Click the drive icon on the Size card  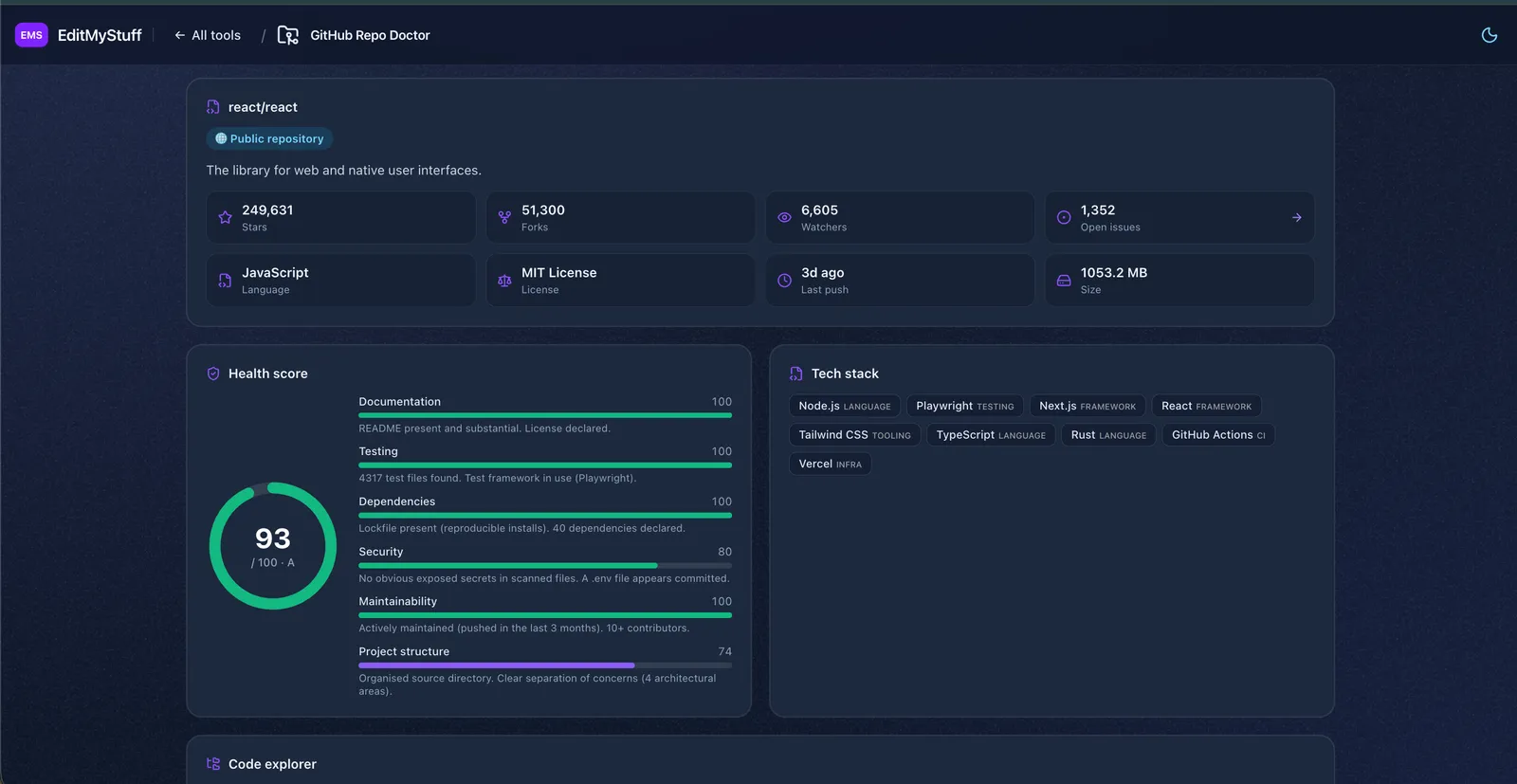[x=1064, y=281]
